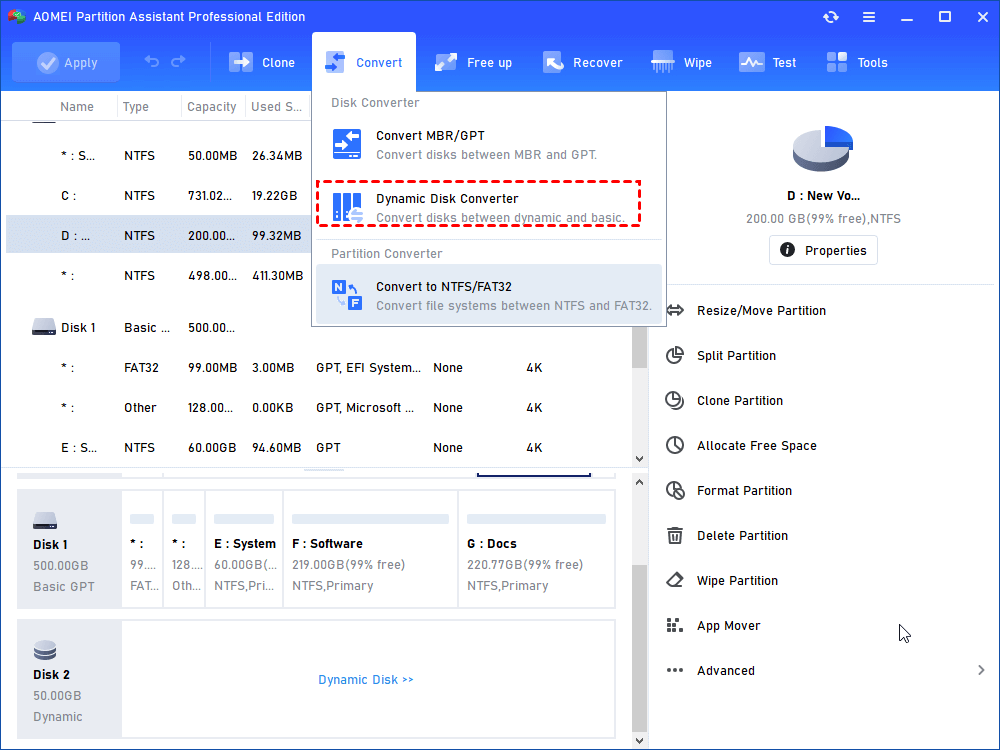Image resolution: width=1000 pixels, height=750 pixels.
Task: Select Disk 2 Dynamic label block
Action: (x=70, y=679)
